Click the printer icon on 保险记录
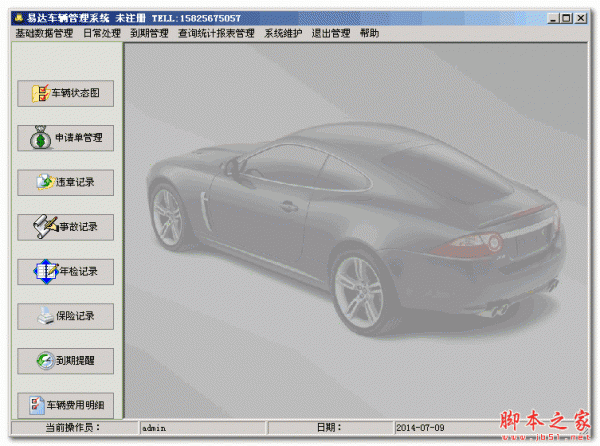 [46, 316]
